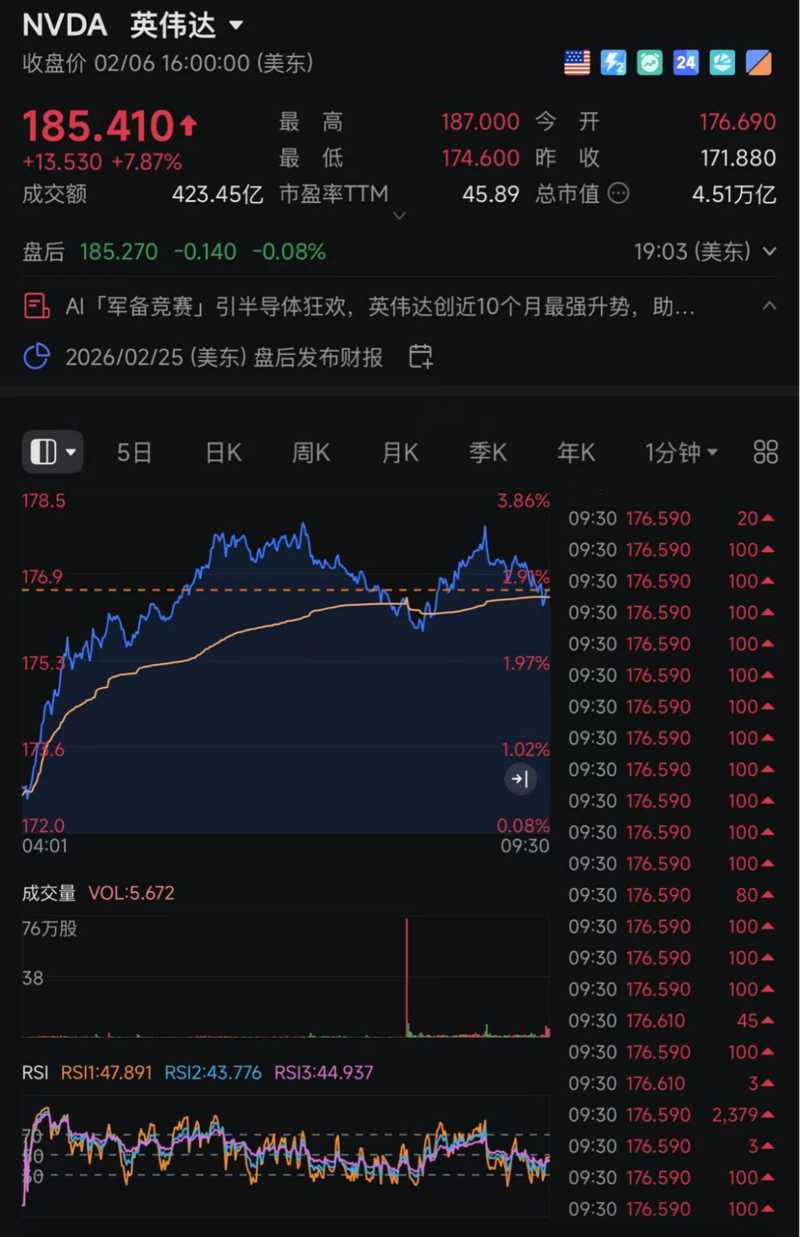Open the lightning quick-trade icon

point(614,63)
